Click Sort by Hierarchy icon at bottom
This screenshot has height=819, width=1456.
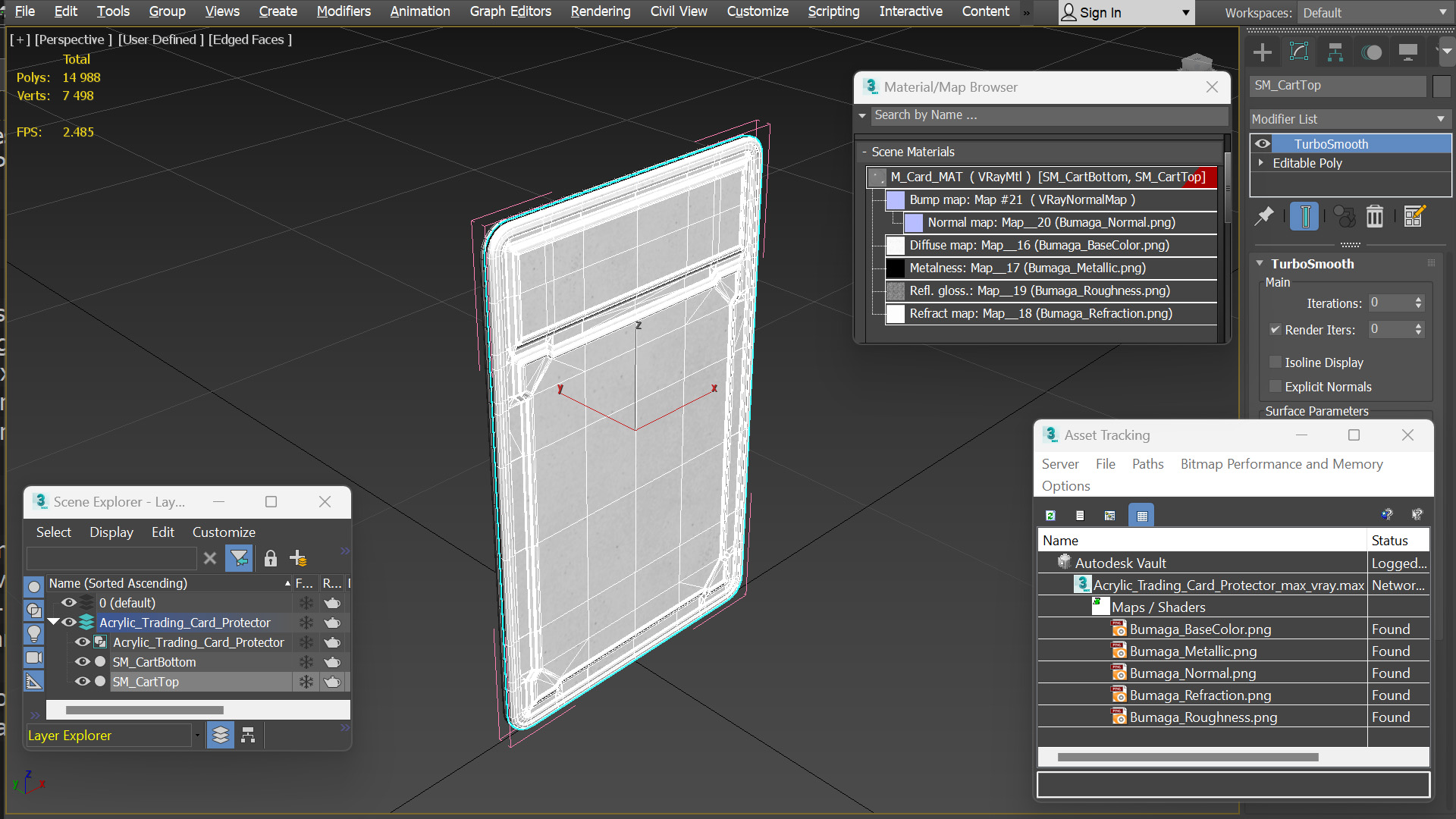[248, 736]
